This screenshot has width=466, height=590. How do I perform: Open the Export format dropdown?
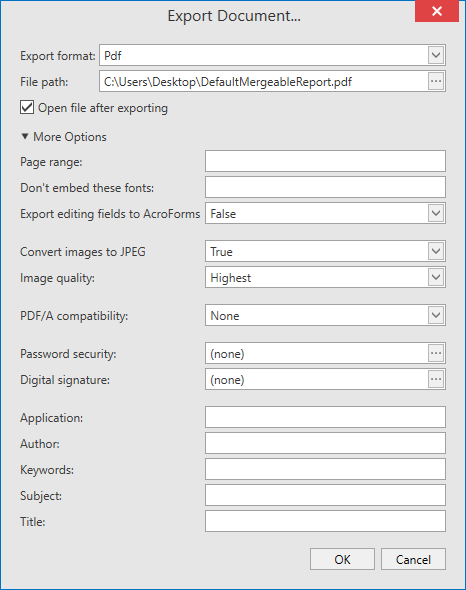click(x=436, y=55)
